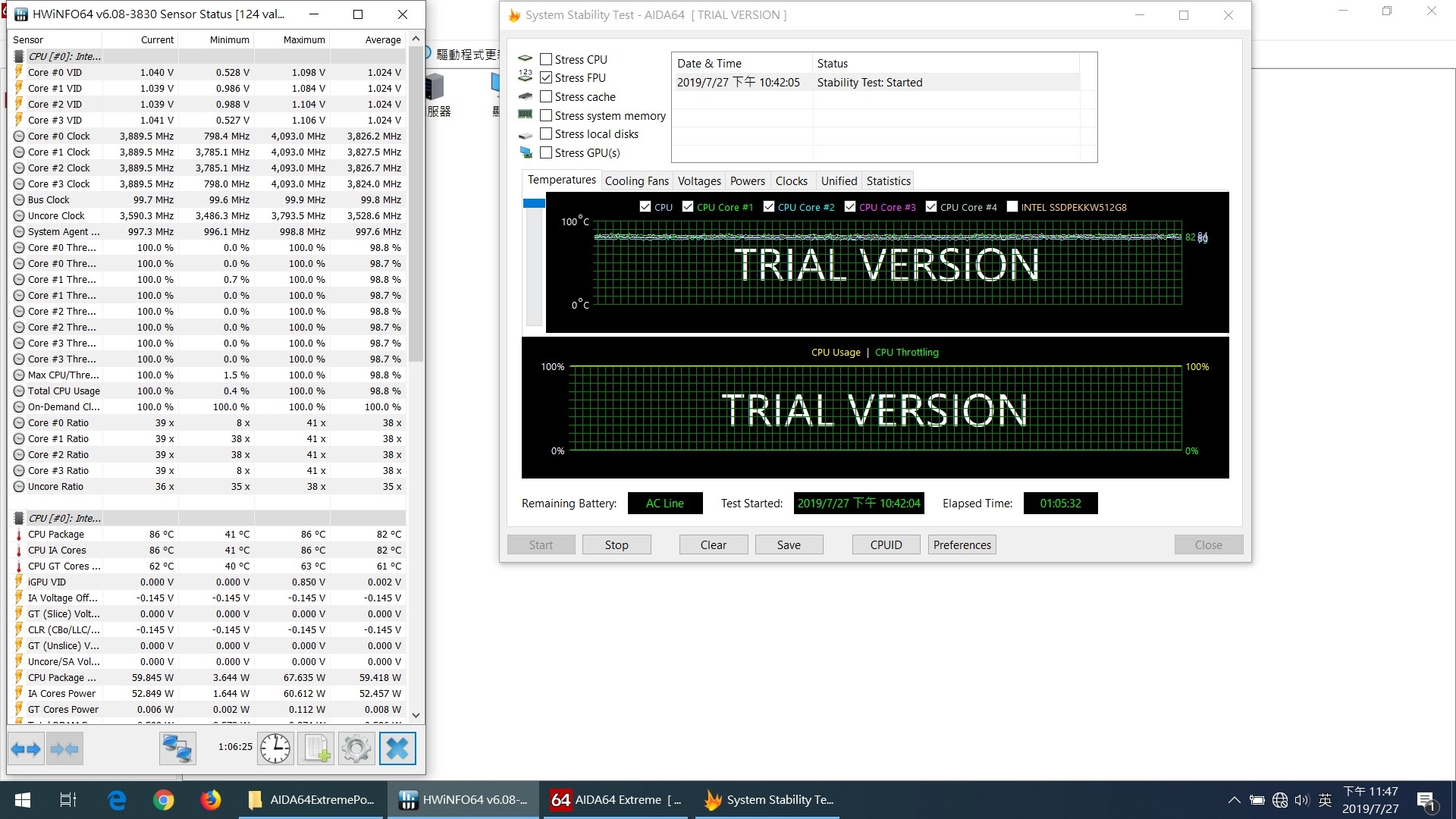Enable Stress system memory checkbox

pyautogui.click(x=545, y=115)
